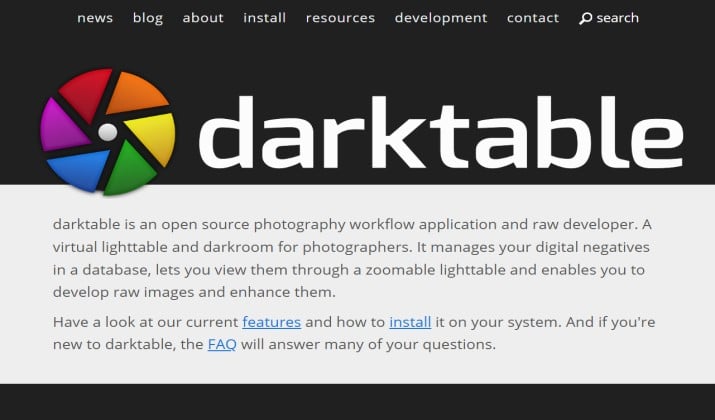
Task: Click the colorful darktable aperture logo
Action: click(x=108, y=131)
